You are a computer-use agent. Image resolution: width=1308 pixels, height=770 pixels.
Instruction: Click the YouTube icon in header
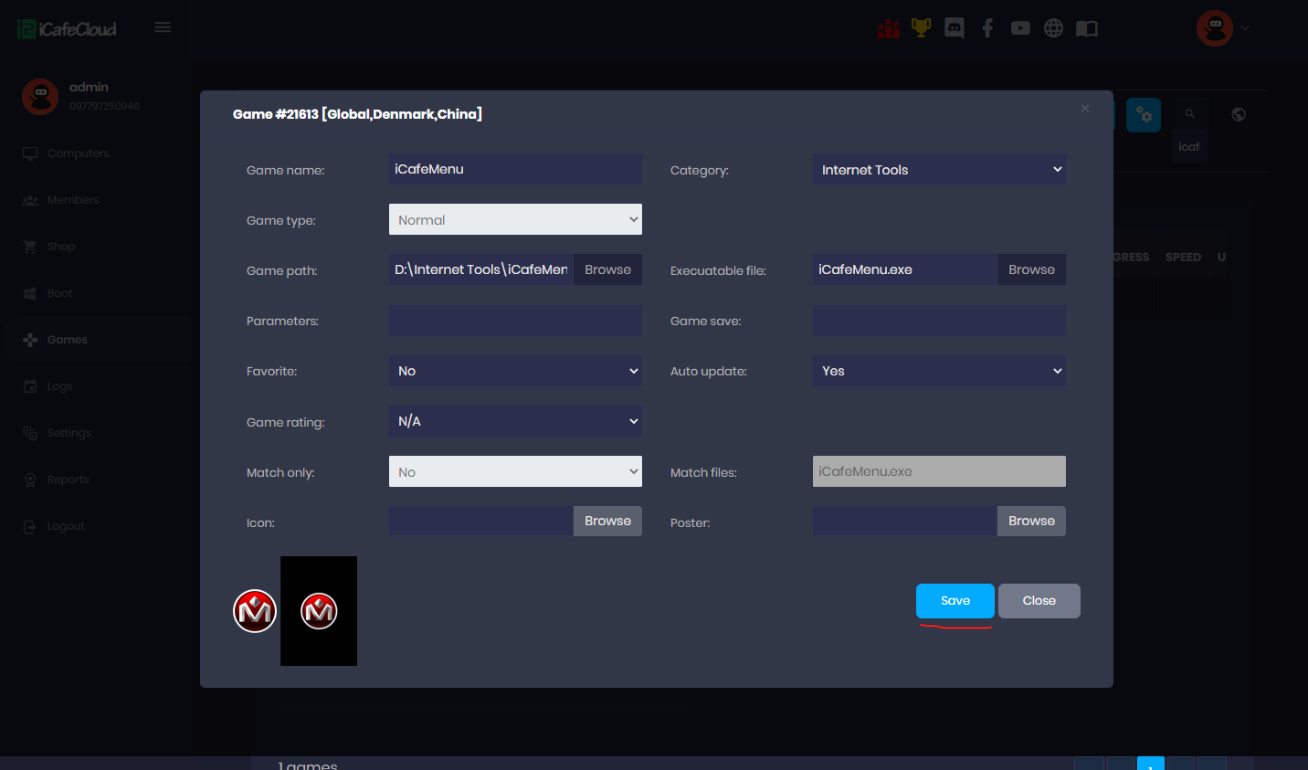click(x=1020, y=28)
